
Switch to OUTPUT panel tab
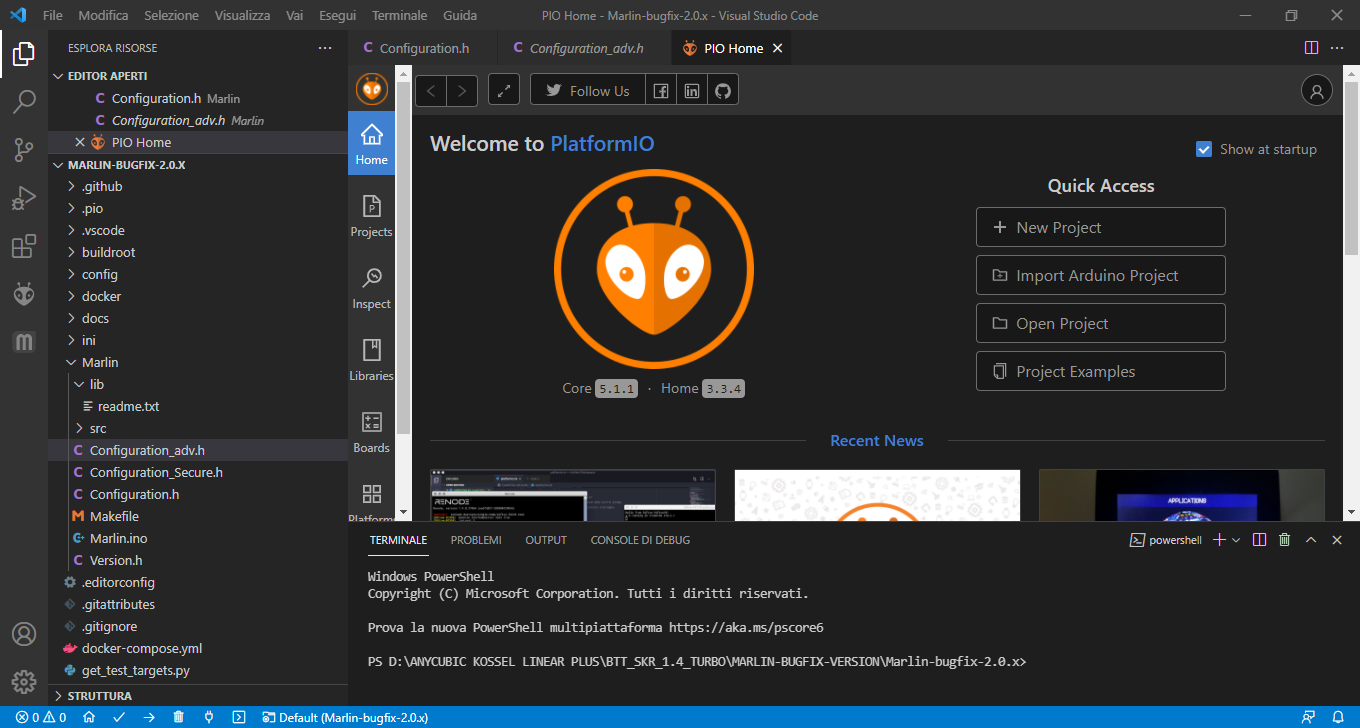[x=546, y=540]
